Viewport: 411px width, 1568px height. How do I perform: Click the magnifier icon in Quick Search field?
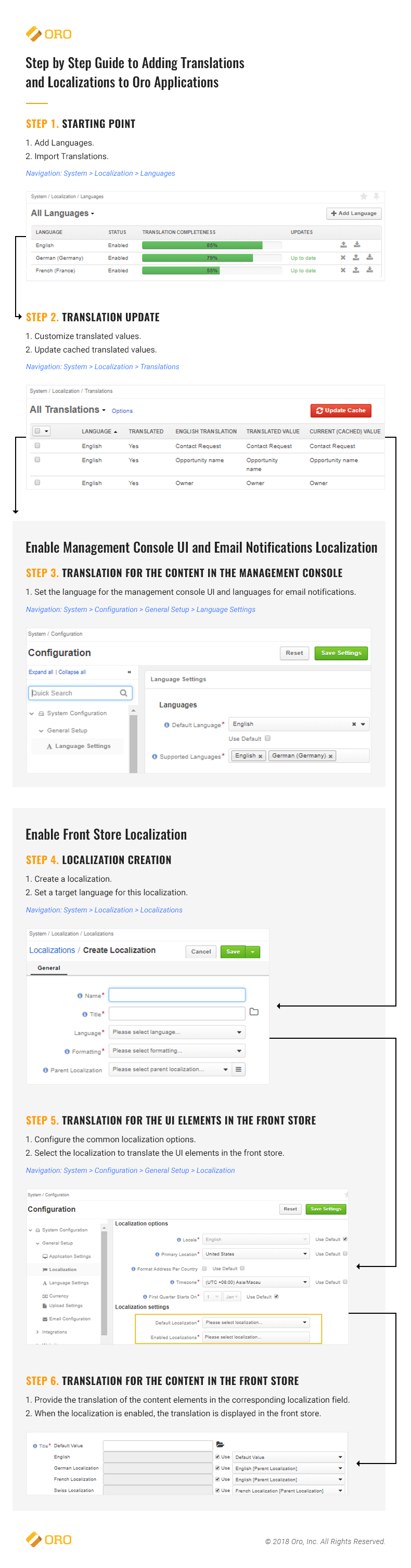[124, 692]
